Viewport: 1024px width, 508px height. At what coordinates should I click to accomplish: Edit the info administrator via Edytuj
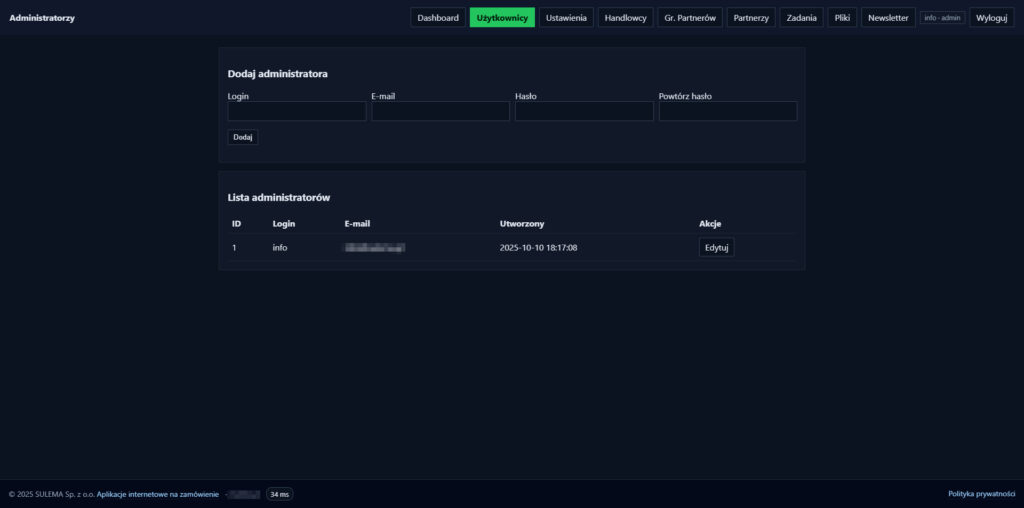[716, 248]
